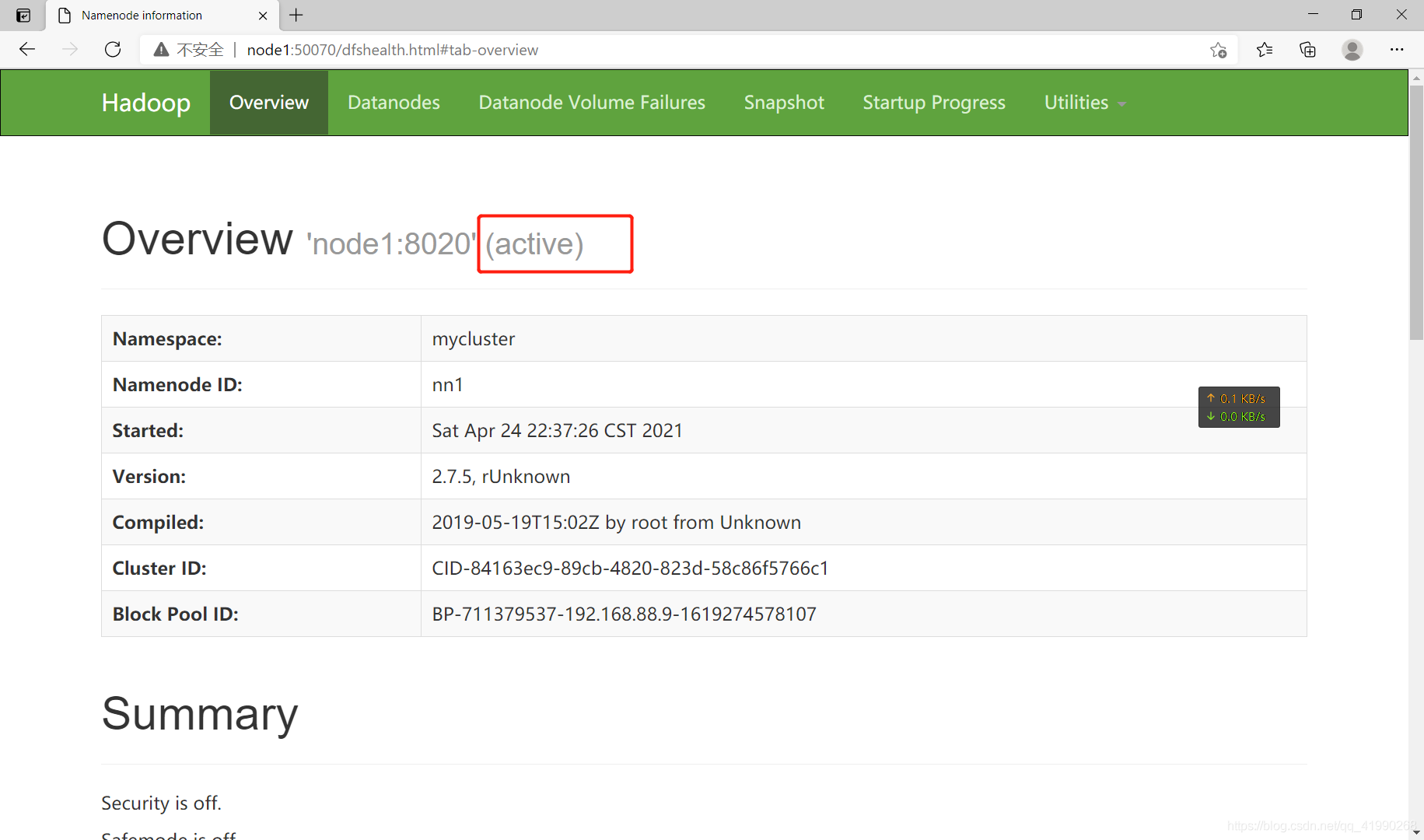Reload the Namenode page
The image size is (1424, 840).
coord(113,50)
